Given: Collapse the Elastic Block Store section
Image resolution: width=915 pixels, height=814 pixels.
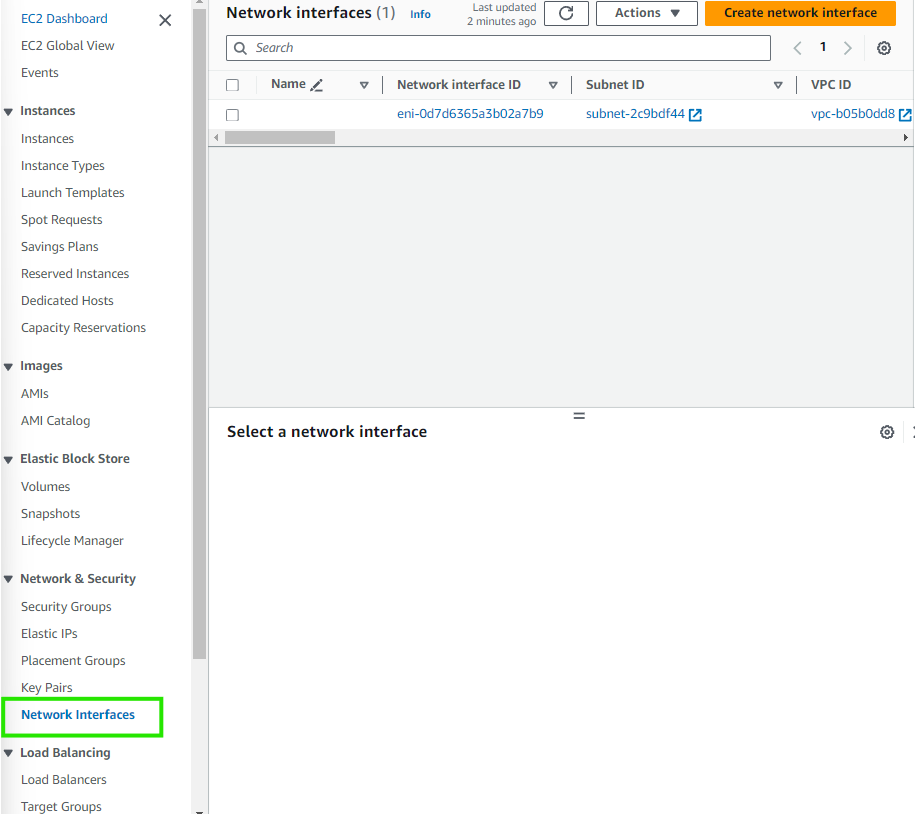Looking at the screenshot, I should [9, 459].
